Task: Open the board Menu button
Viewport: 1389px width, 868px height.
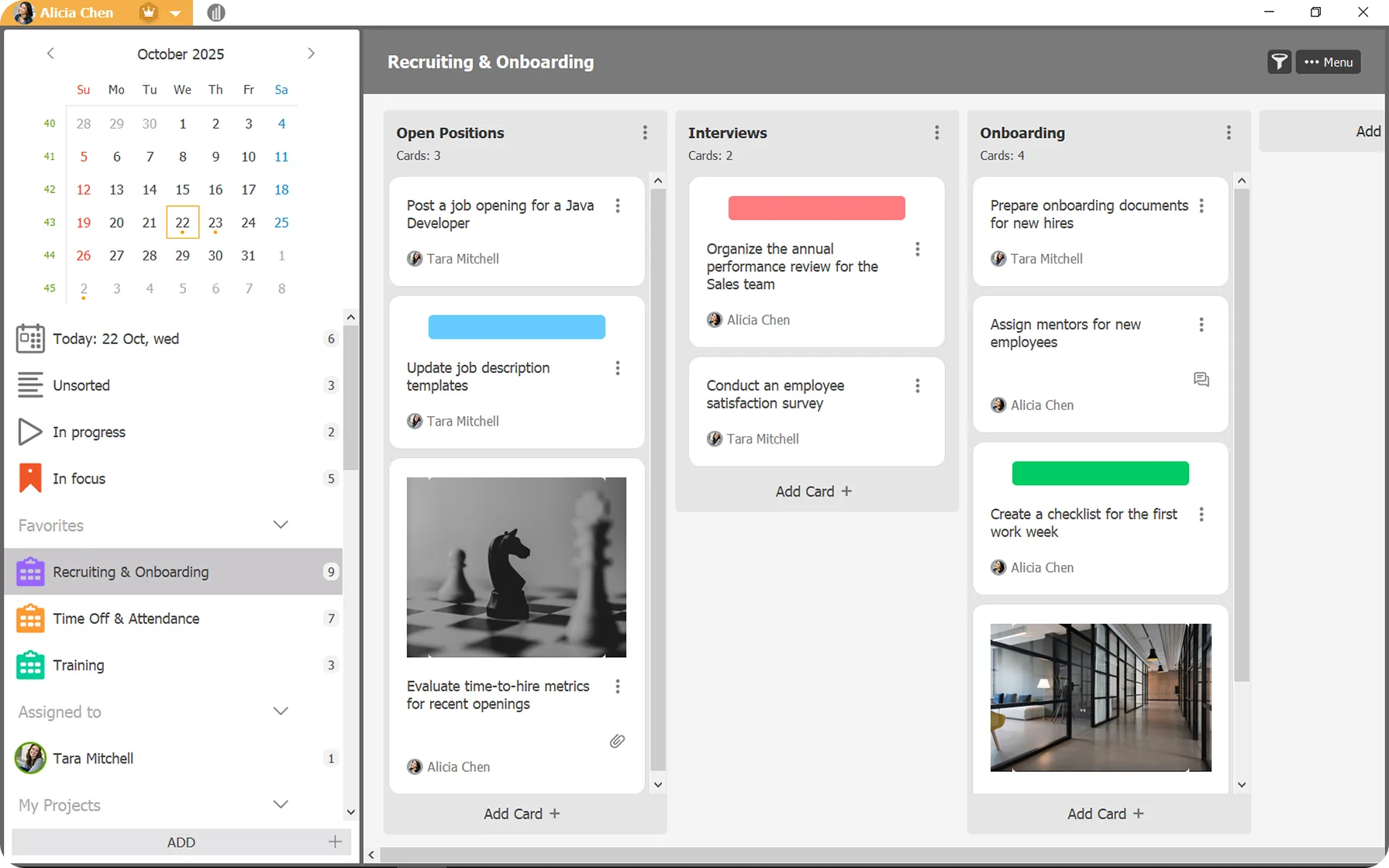Action: pos(1329,62)
